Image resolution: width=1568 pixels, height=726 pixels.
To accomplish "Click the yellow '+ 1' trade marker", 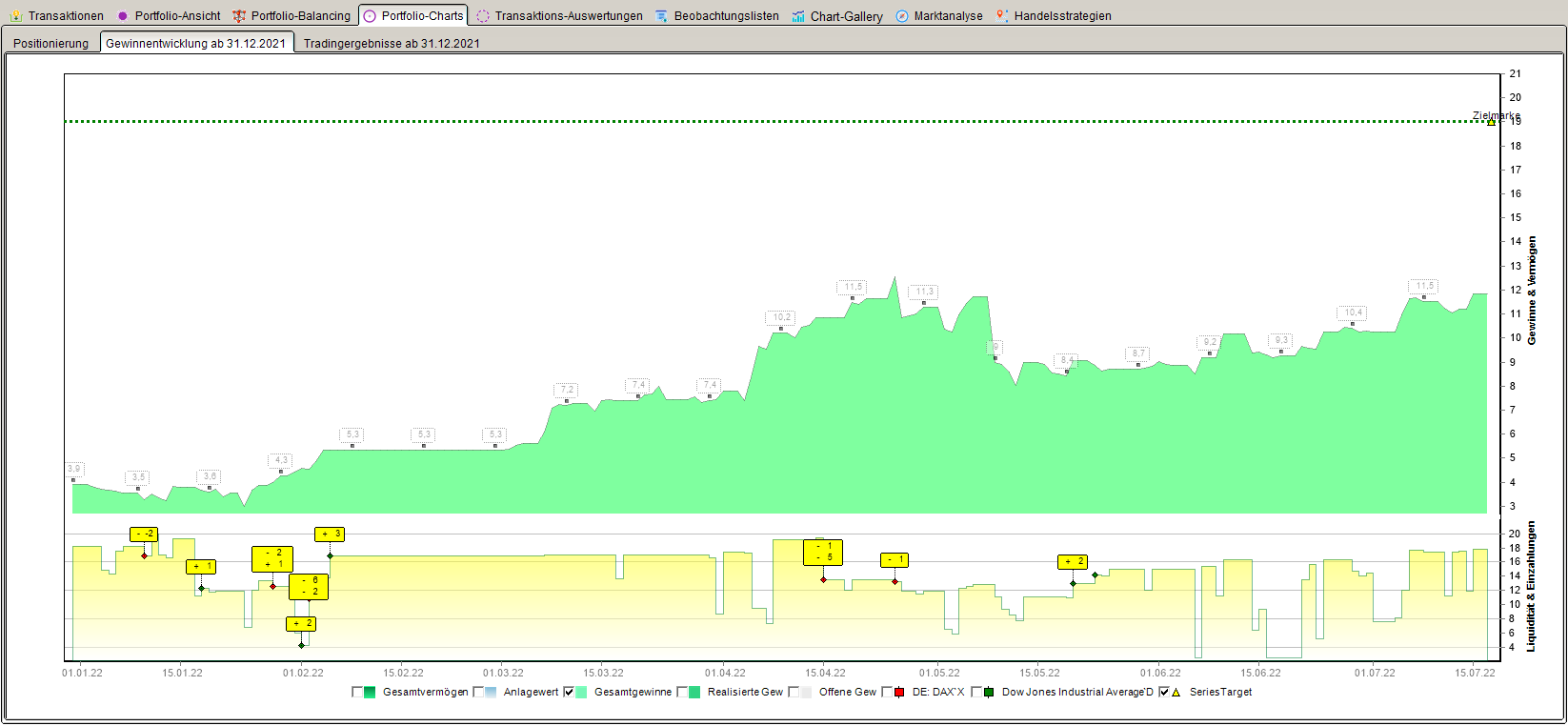I will pyautogui.click(x=201, y=567).
